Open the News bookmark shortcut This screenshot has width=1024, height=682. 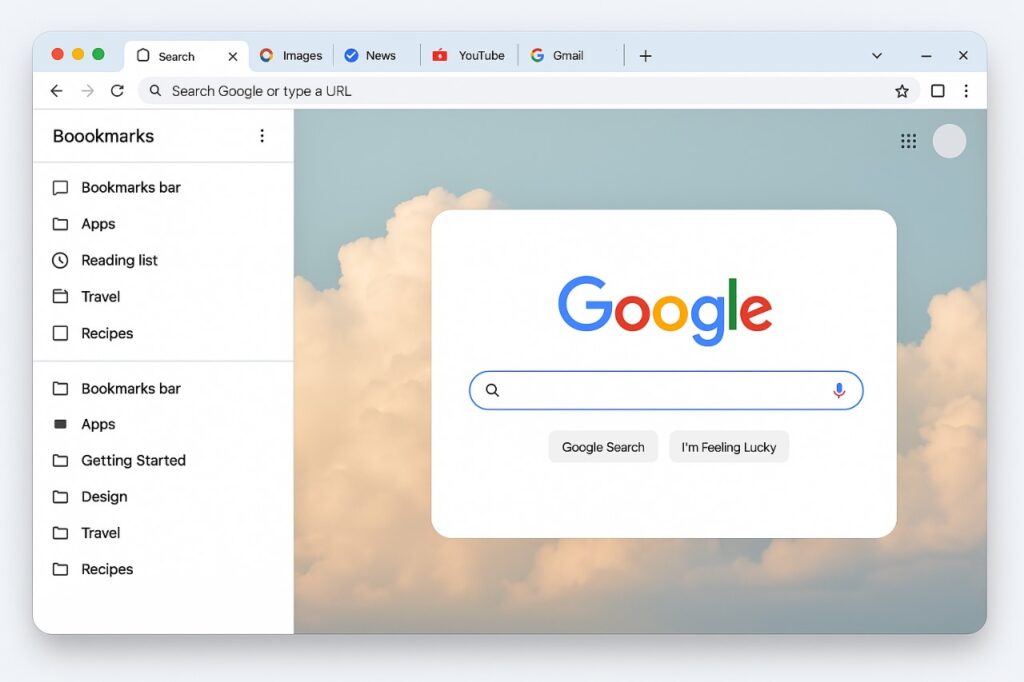375,55
